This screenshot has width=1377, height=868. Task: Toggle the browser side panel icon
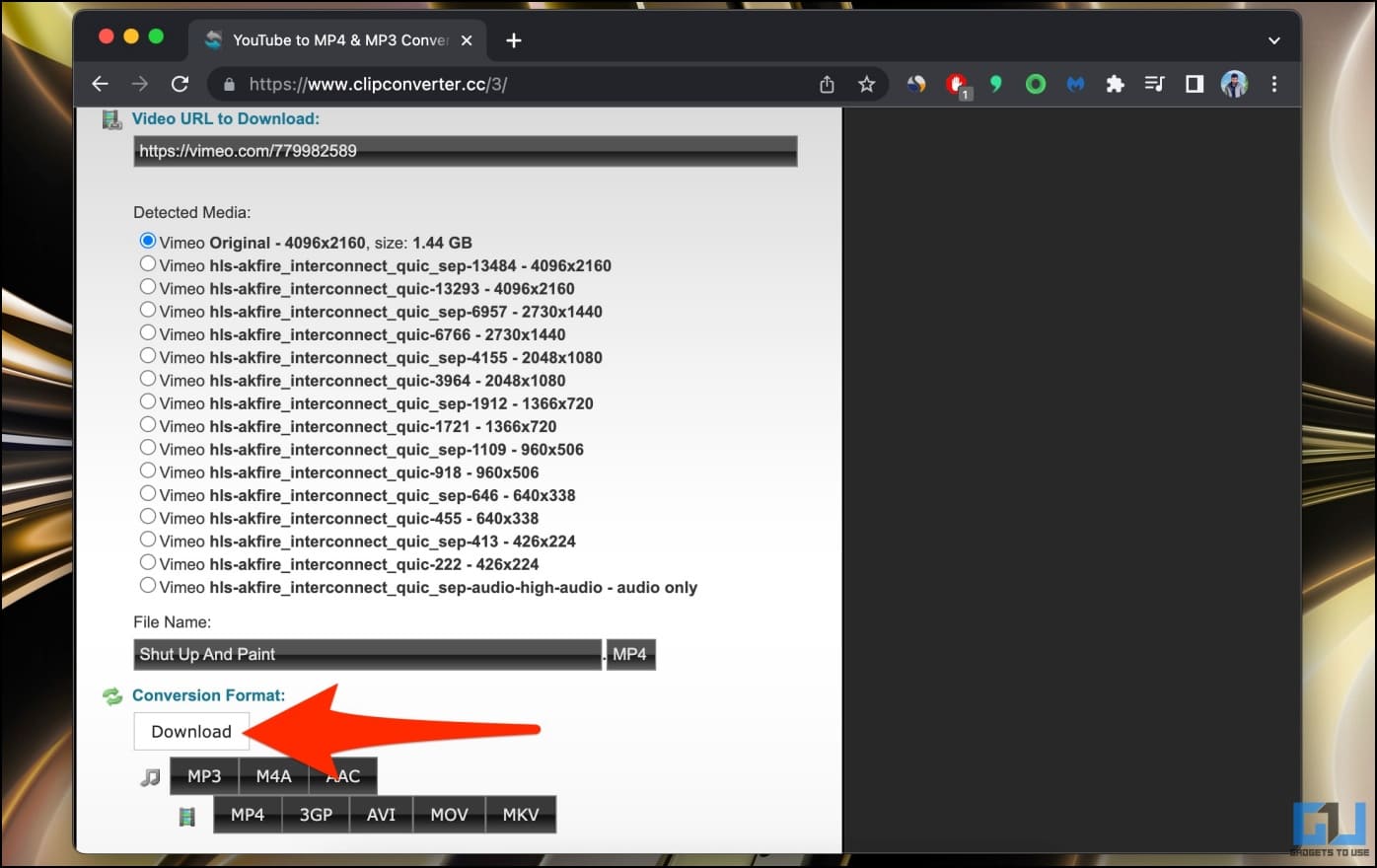tap(1195, 84)
